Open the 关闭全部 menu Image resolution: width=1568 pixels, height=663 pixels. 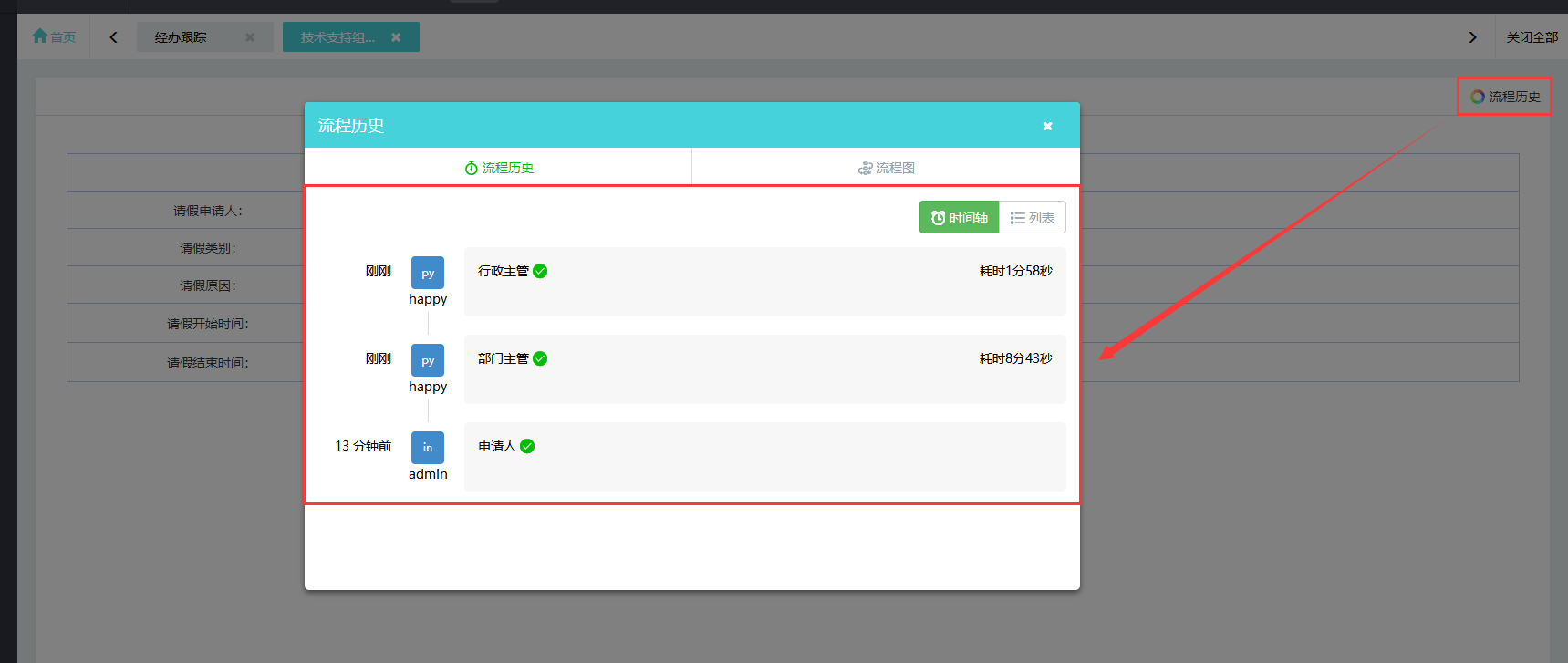[1532, 37]
